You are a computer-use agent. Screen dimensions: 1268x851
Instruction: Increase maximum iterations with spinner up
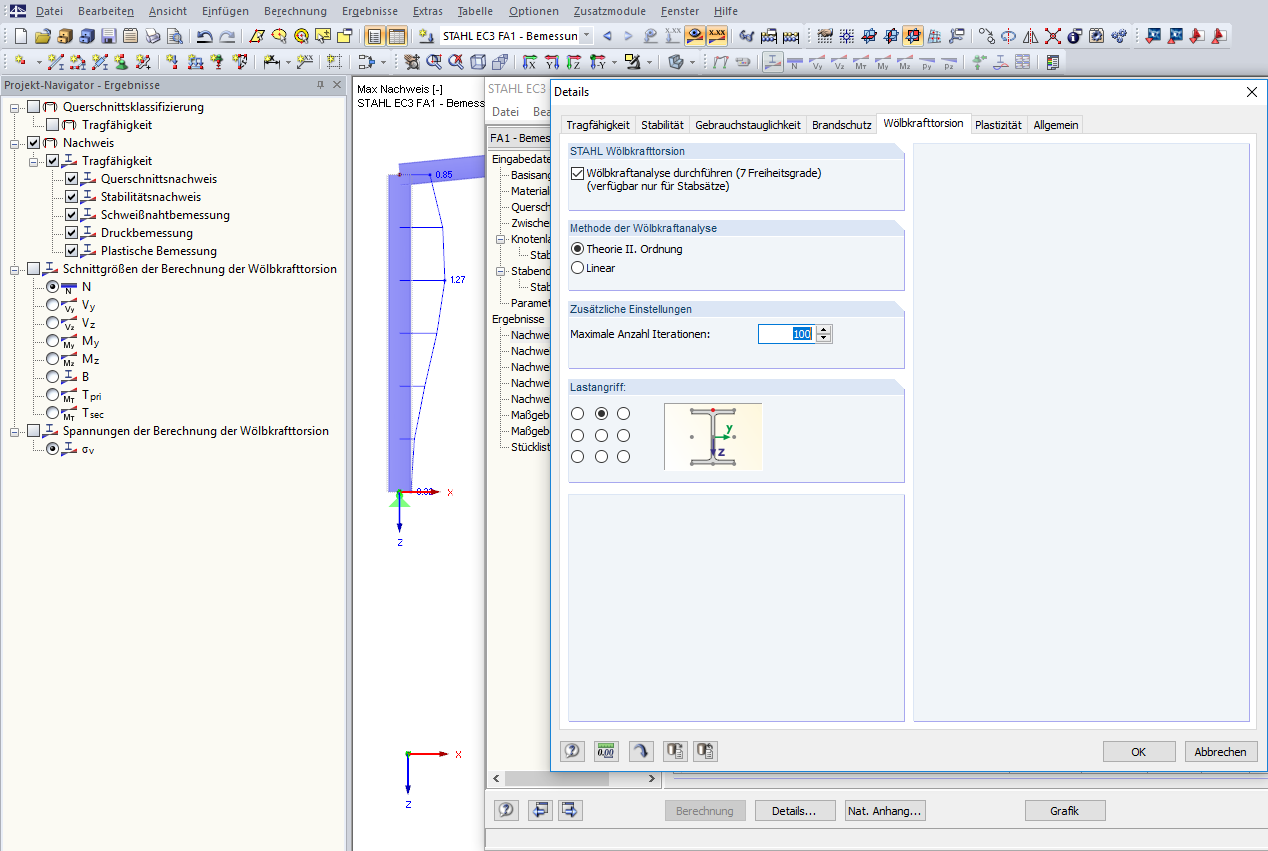pyautogui.click(x=824, y=330)
